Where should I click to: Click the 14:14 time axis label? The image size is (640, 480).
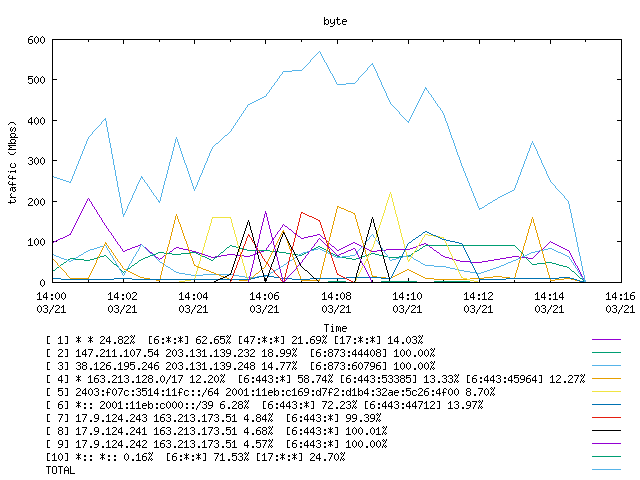click(x=549, y=296)
